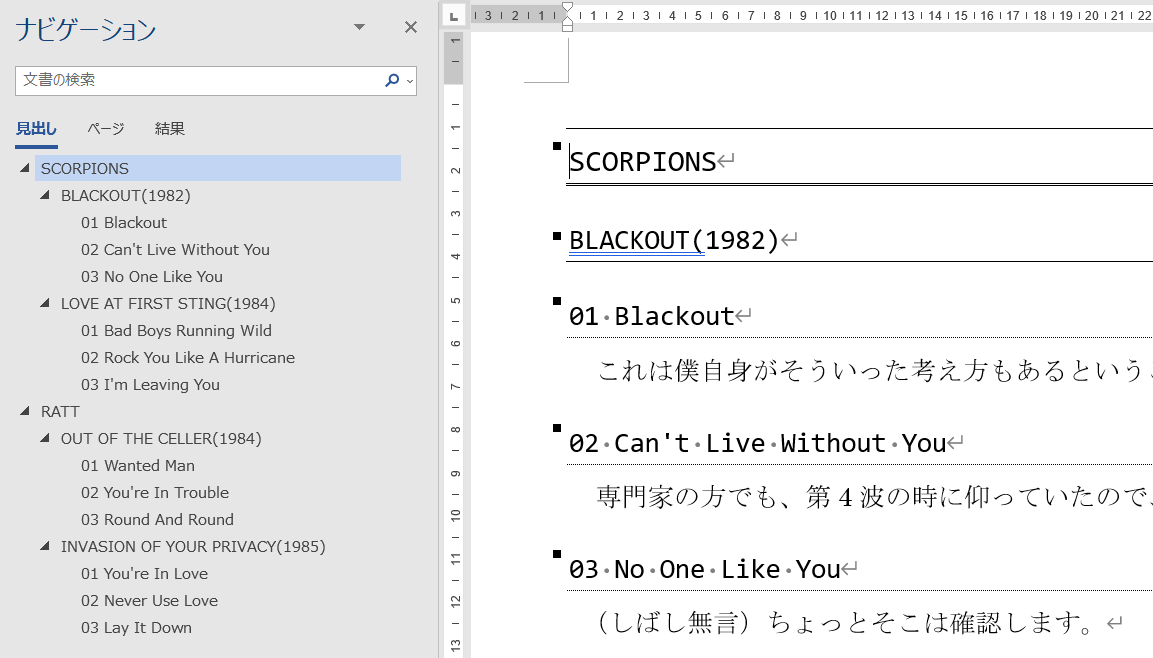The height and width of the screenshot is (658, 1153).
Task: Select "02 Rock You Like A Hurricane" in navigation
Action: [187, 357]
